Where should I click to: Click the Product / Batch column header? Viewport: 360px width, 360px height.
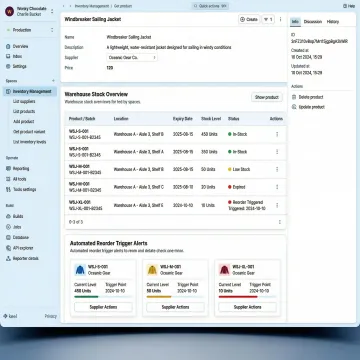coord(82,119)
